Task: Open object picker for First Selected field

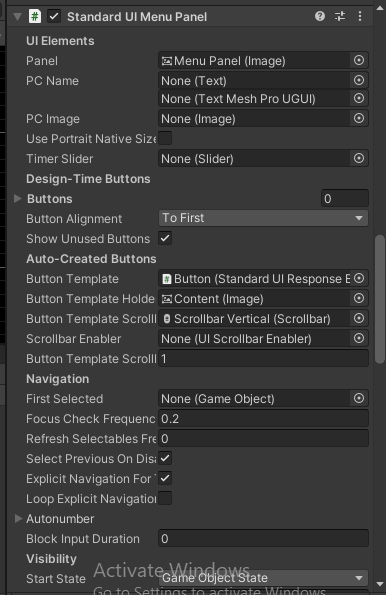Action: click(x=359, y=398)
